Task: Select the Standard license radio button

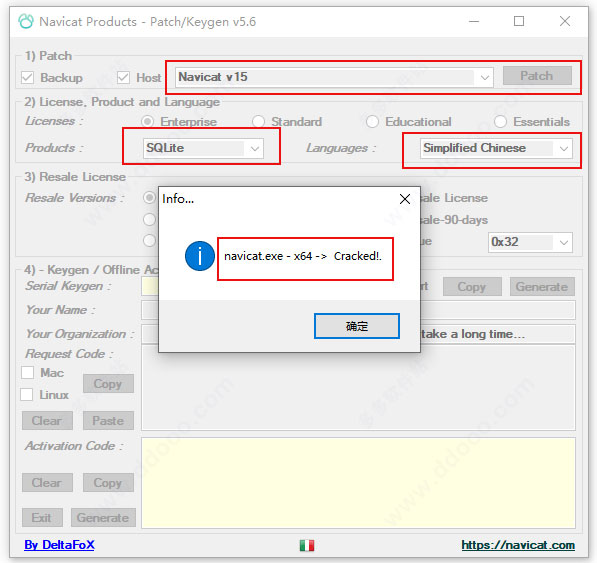Action: (259, 121)
